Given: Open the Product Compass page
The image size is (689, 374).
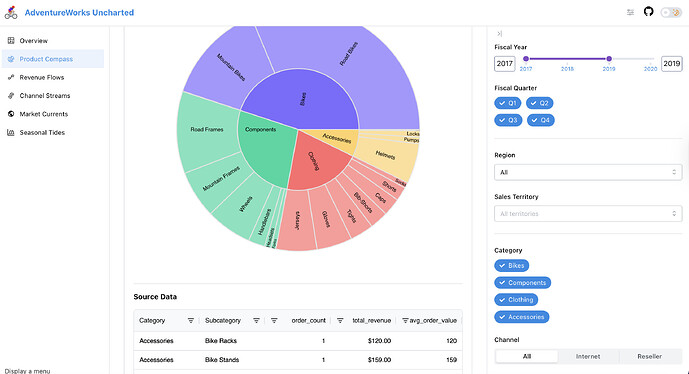Looking at the screenshot, I should click(x=53, y=59).
